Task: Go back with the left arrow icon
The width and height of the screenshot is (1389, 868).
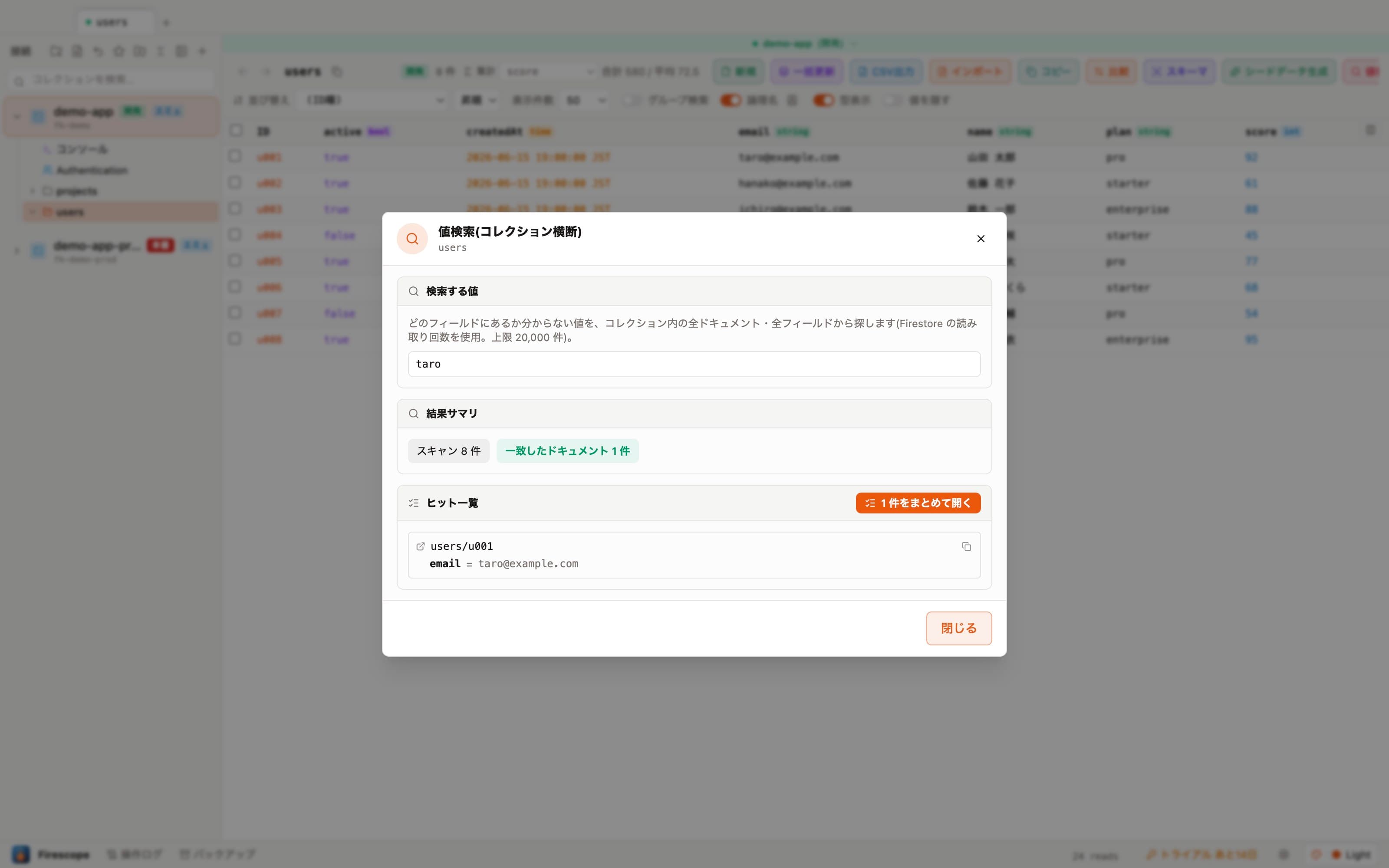Action: [242, 72]
